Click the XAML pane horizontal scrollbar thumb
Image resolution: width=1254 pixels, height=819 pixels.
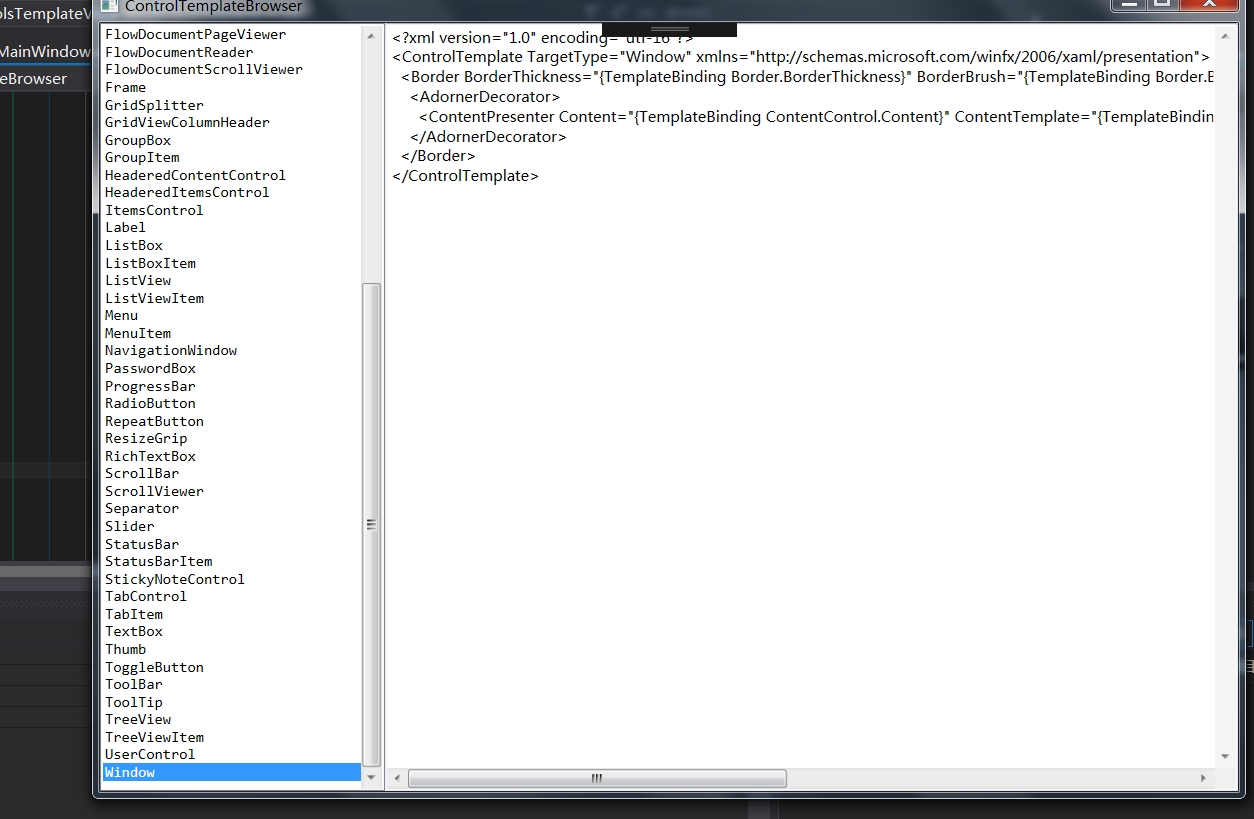(x=597, y=778)
